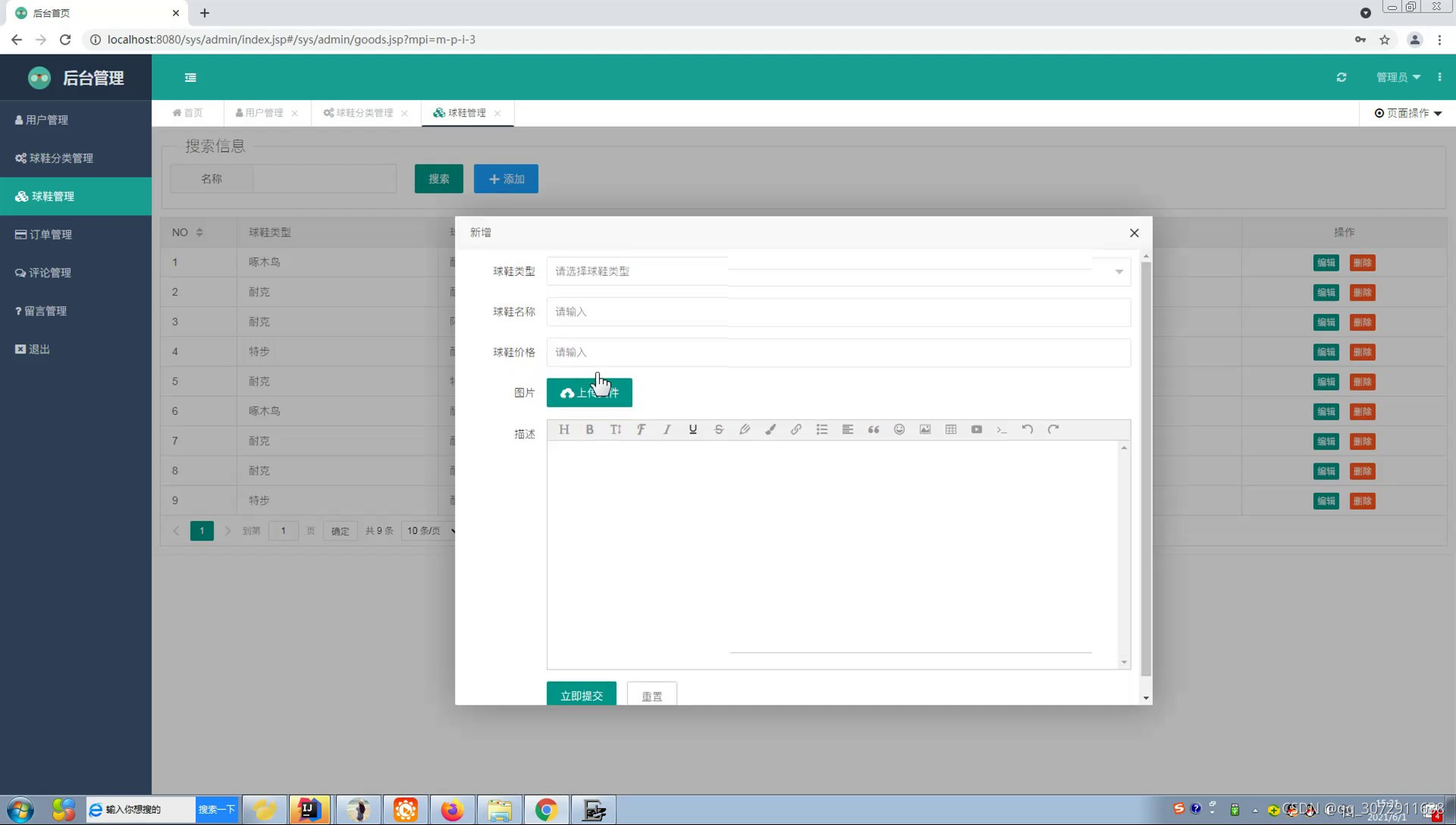Click 确定 in the pagination bar
This screenshot has width=1456, height=825.
tap(340, 531)
